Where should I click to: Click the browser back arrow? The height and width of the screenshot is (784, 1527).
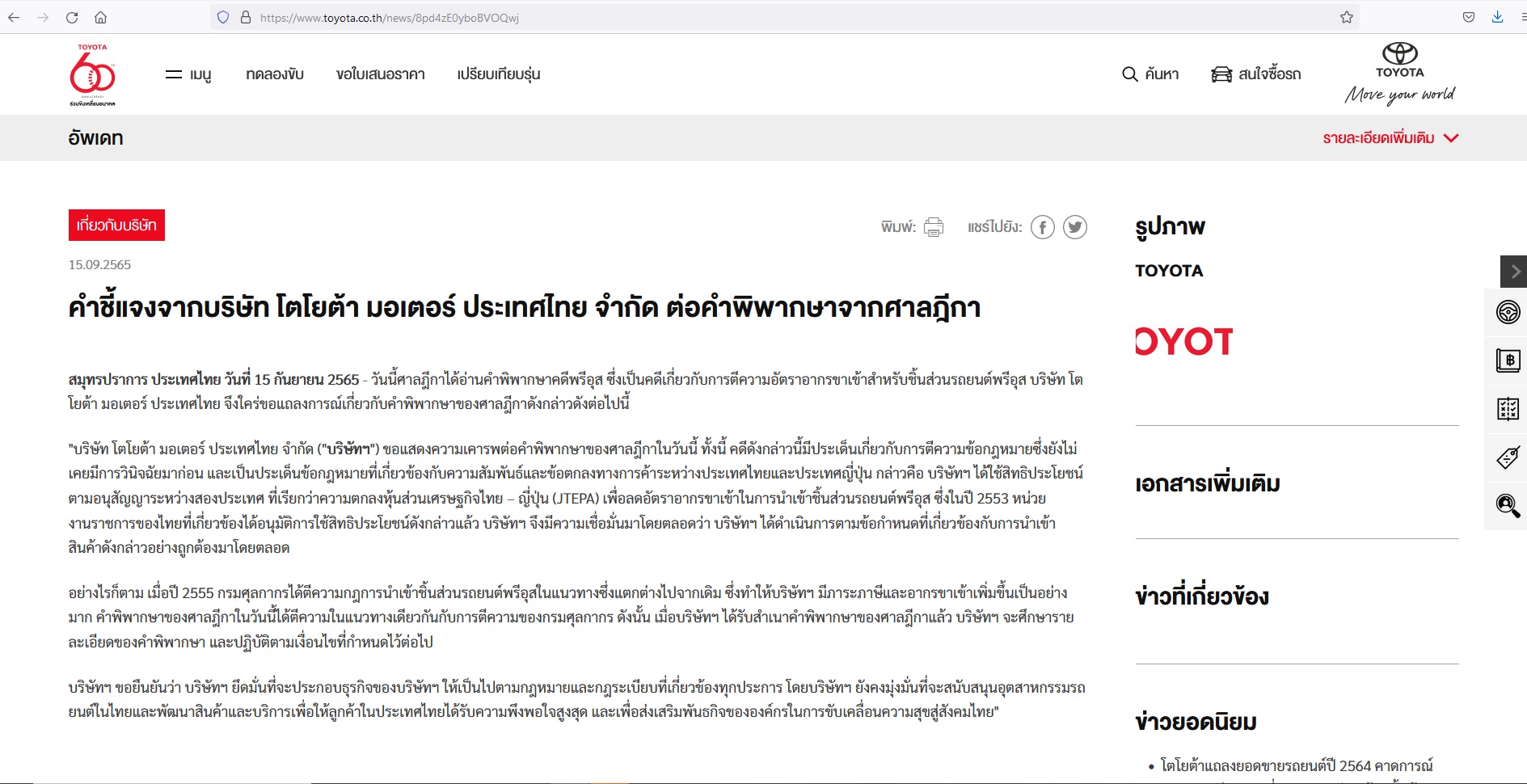click(14, 17)
